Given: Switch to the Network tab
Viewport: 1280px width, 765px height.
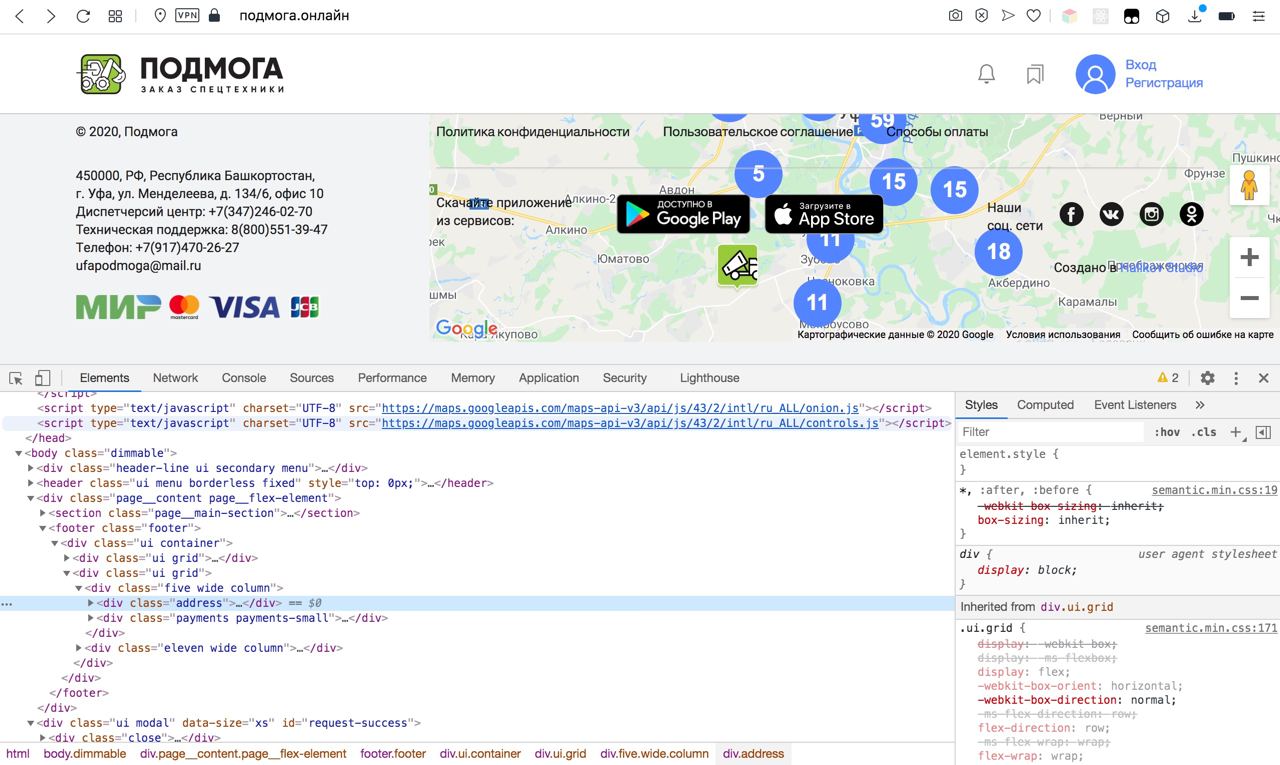Looking at the screenshot, I should point(175,378).
